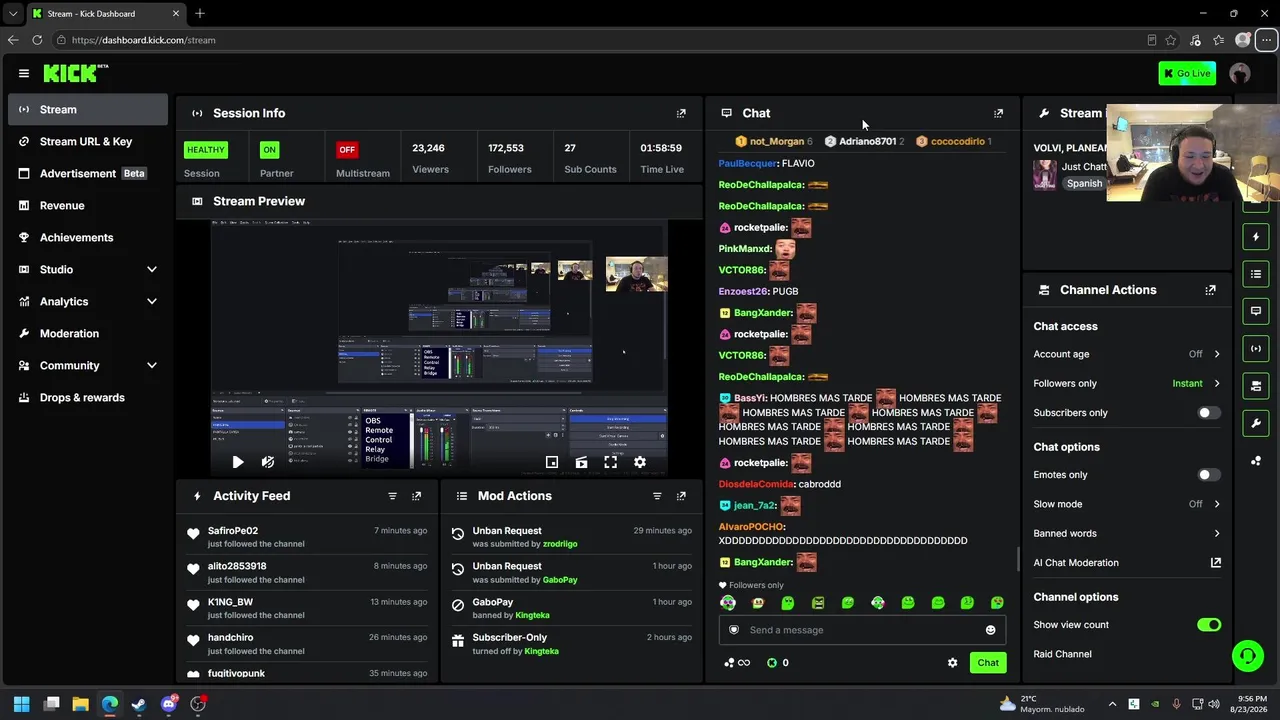The height and width of the screenshot is (720, 1280).
Task: Open Discord from the taskbar
Action: (168, 704)
